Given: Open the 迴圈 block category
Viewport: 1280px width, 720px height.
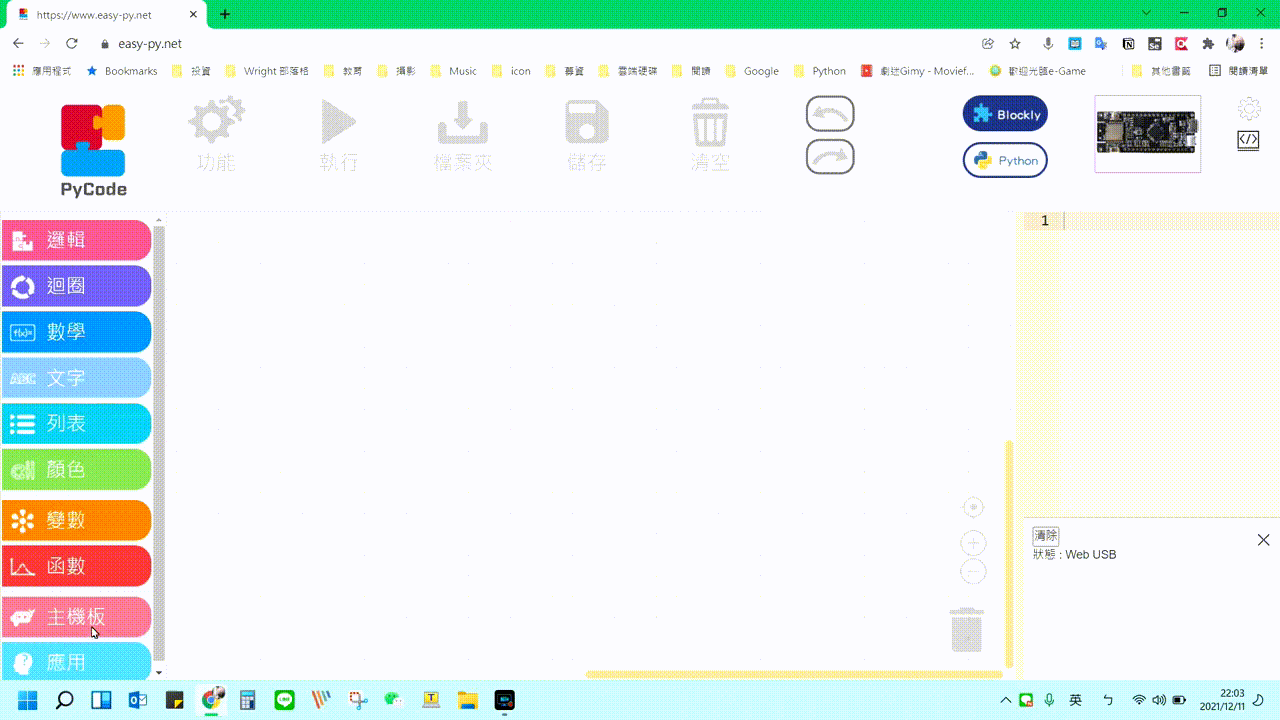Looking at the screenshot, I should click(x=76, y=286).
